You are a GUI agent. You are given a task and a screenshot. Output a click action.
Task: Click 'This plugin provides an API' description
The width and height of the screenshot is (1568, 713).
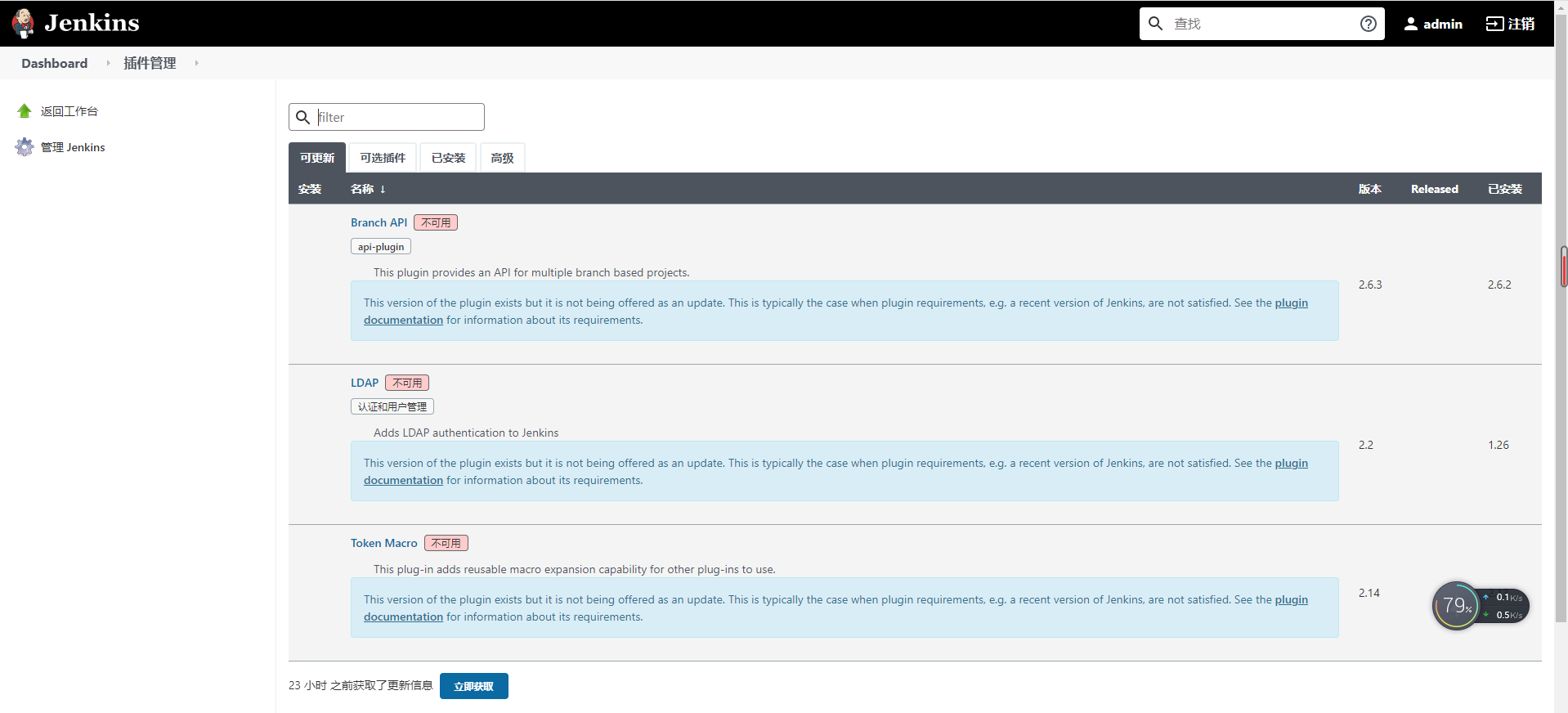pos(531,272)
